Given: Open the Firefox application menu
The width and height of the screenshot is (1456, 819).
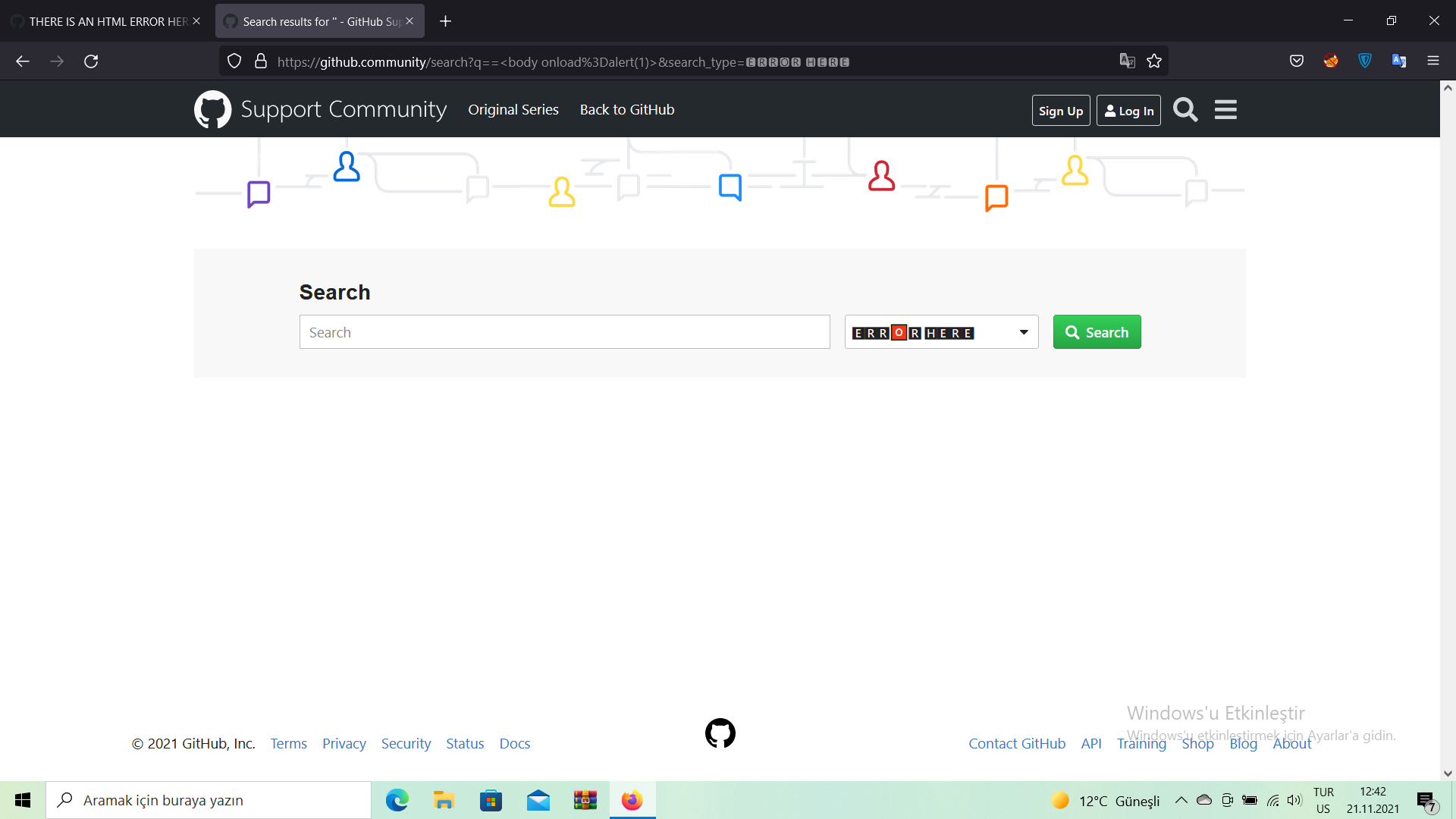Looking at the screenshot, I should click(1433, 61).
